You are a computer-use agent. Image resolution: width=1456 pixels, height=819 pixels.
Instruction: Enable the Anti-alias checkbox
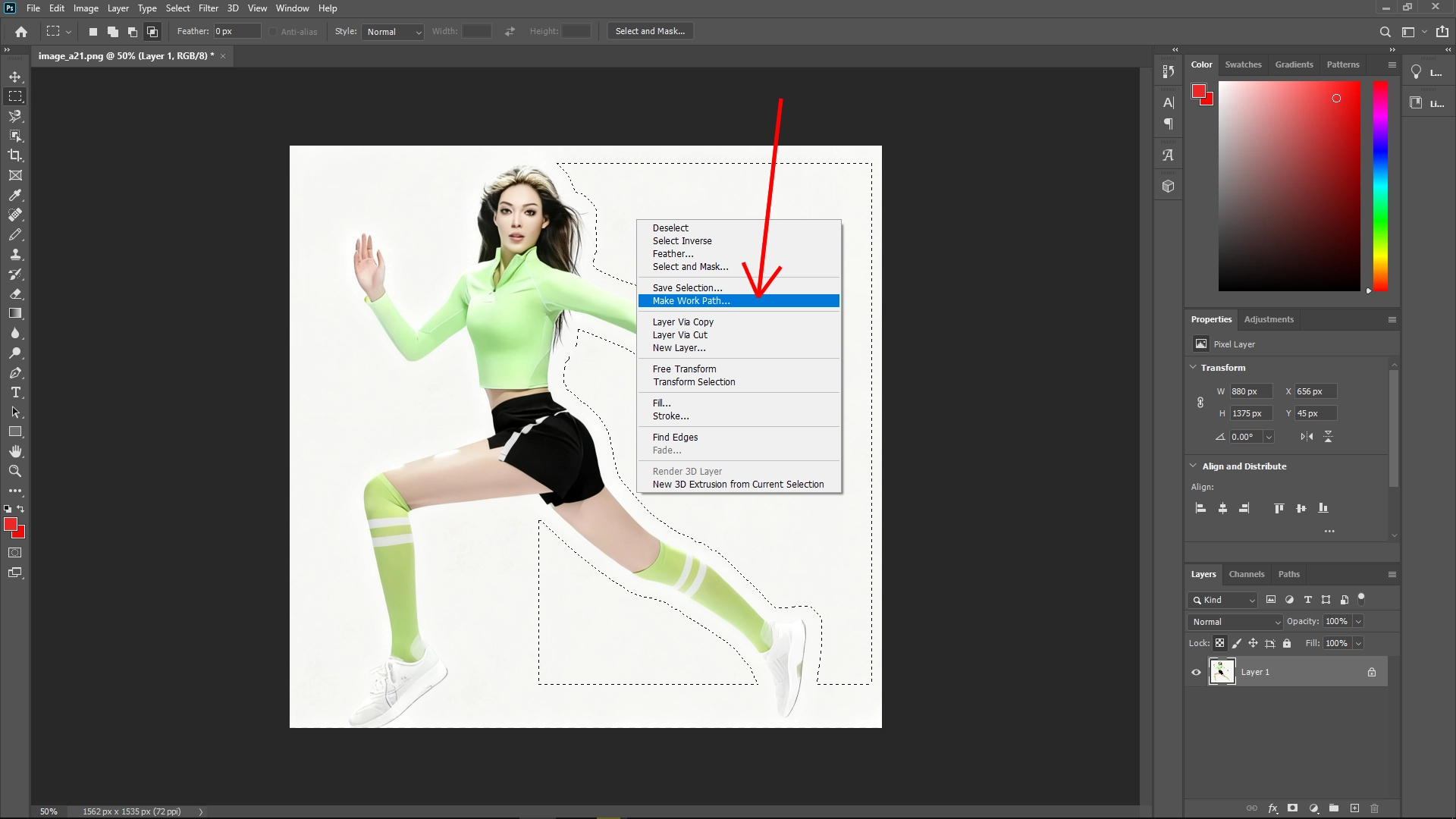(x=272, y=31)
